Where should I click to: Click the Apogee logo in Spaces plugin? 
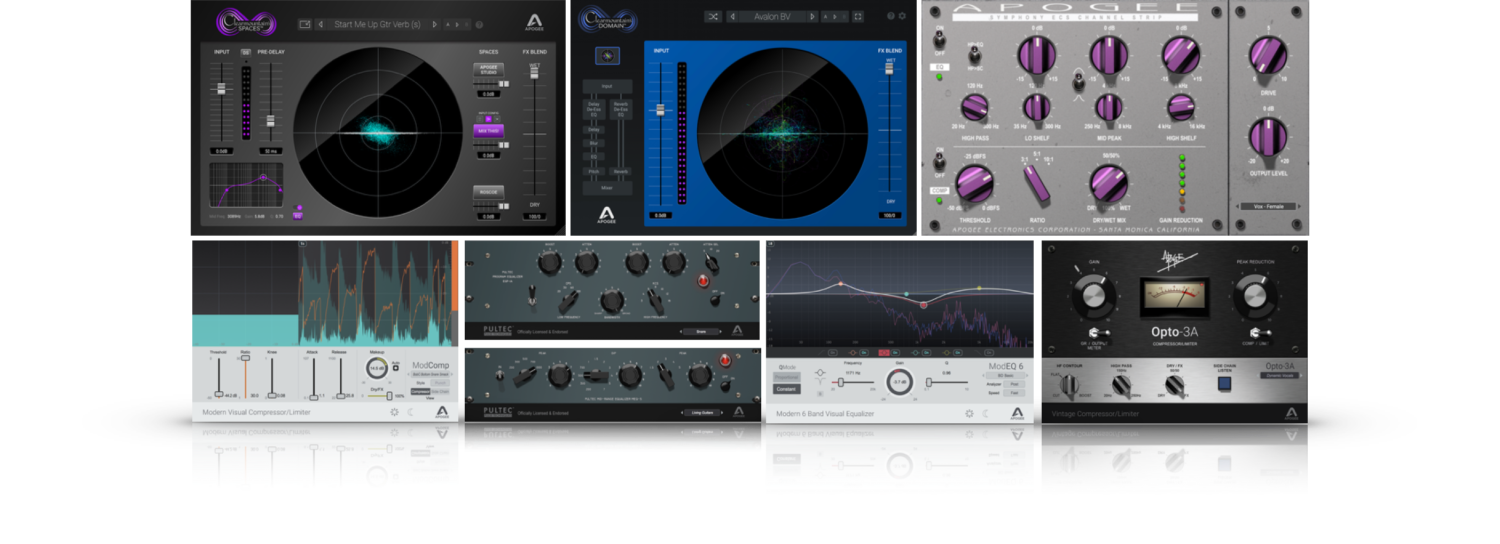(x=535, y=22)
